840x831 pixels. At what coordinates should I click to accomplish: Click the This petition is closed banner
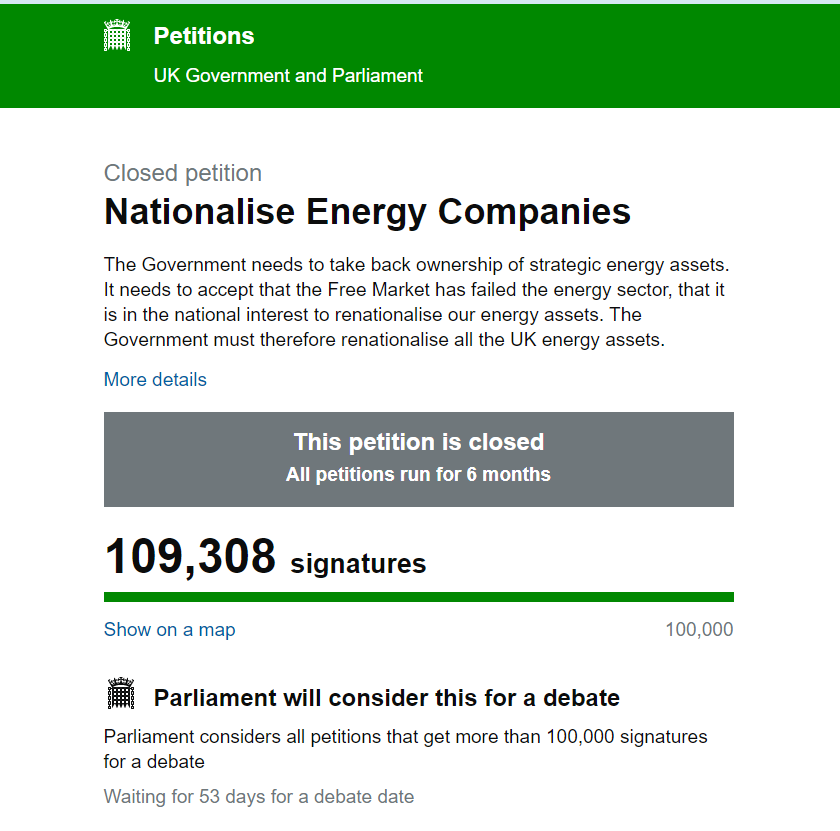click(x=419, y=442)
